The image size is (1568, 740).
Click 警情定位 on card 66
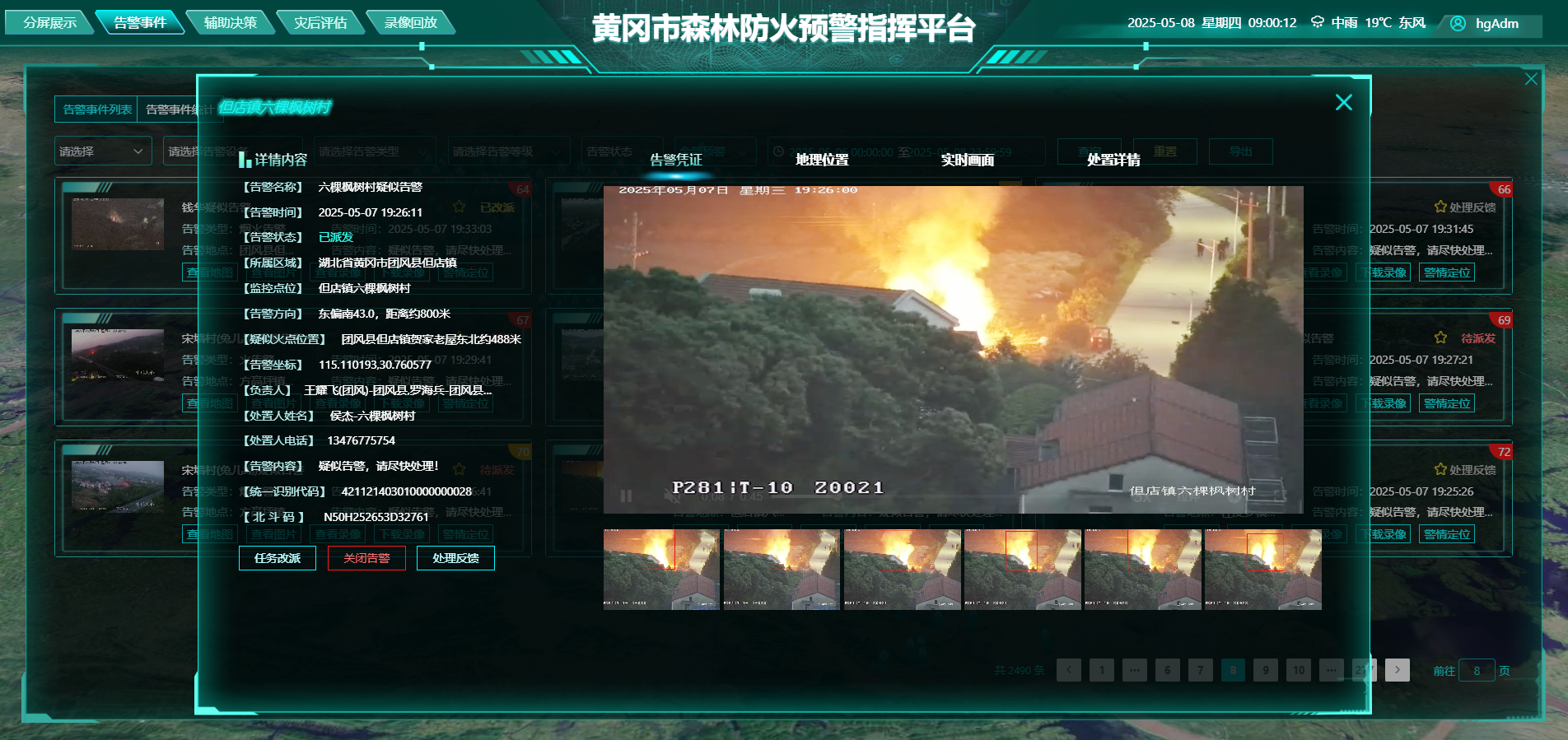pos(1447,272)
